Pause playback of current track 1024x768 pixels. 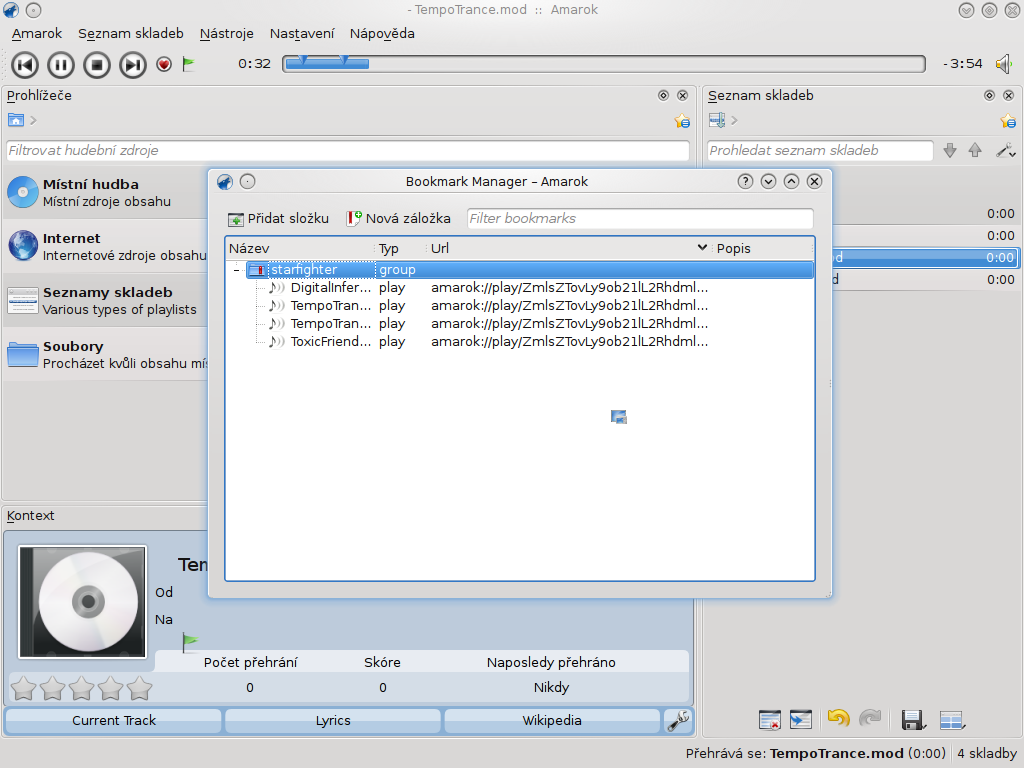(61, 65)
